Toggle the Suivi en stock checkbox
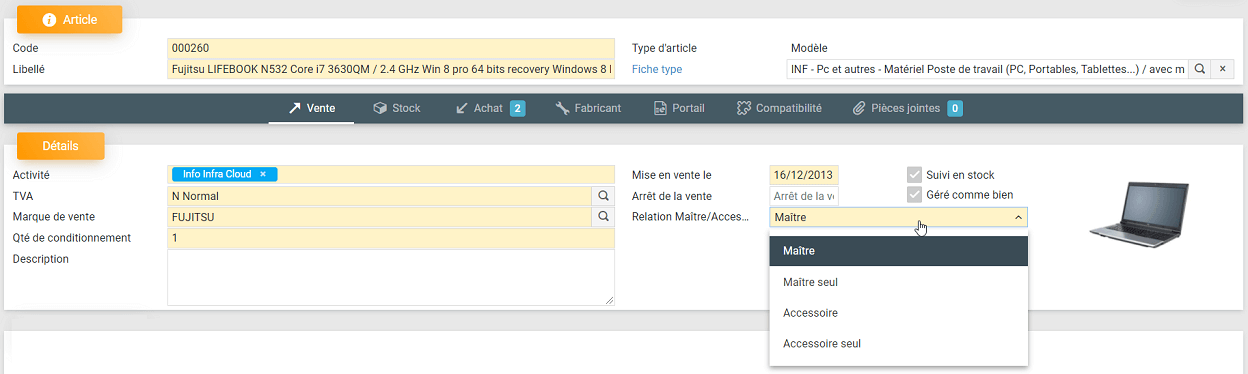The height and width of the screenshot is (374, 1248). (x=914, y=174)
